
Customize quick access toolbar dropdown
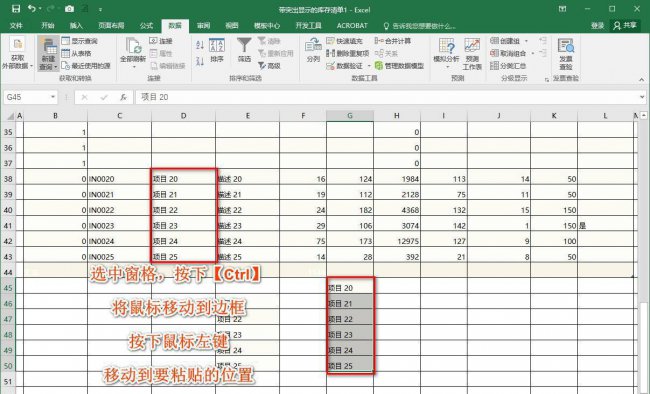click(x=100, y=9)
